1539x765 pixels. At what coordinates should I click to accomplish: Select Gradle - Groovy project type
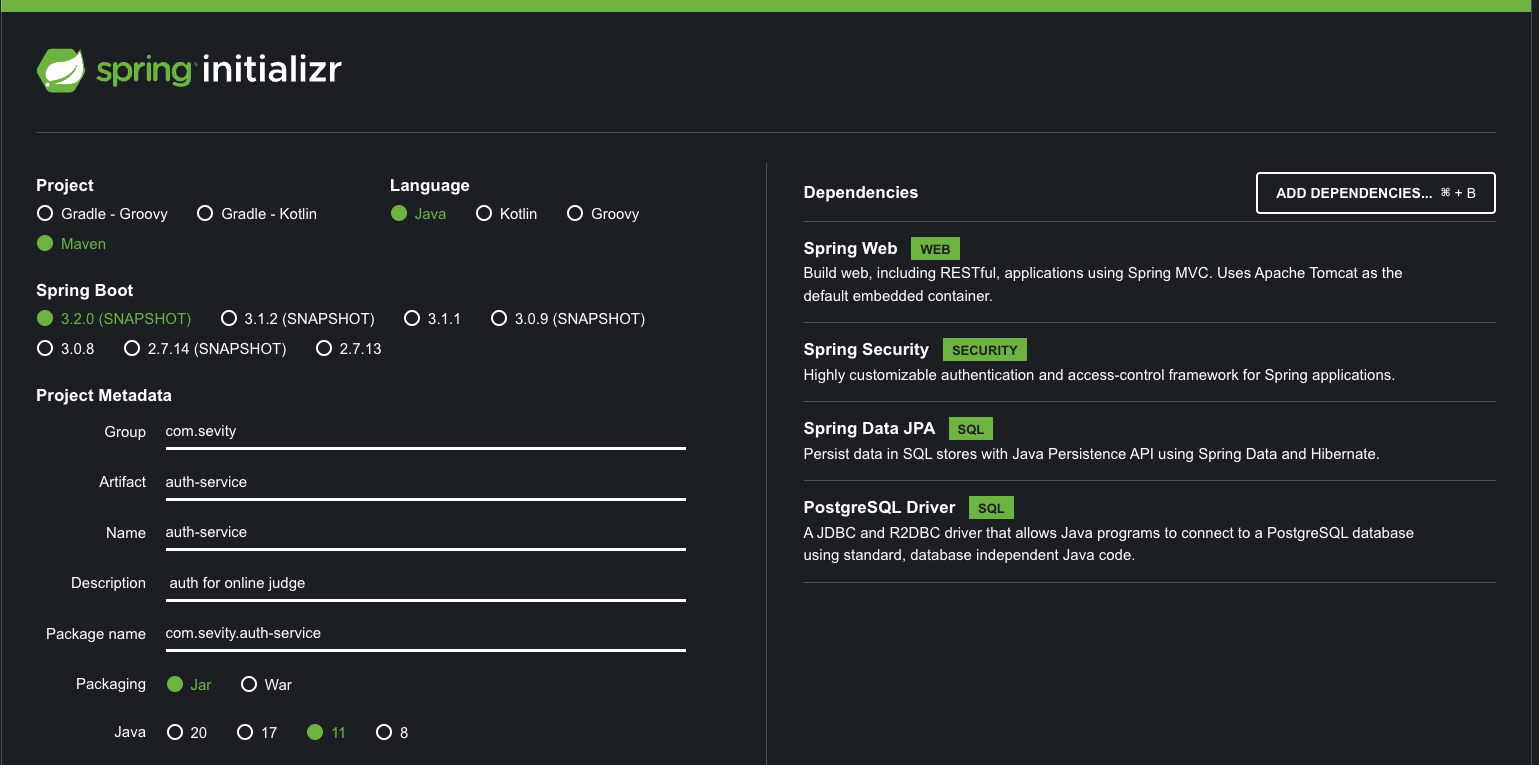point(102,214)
